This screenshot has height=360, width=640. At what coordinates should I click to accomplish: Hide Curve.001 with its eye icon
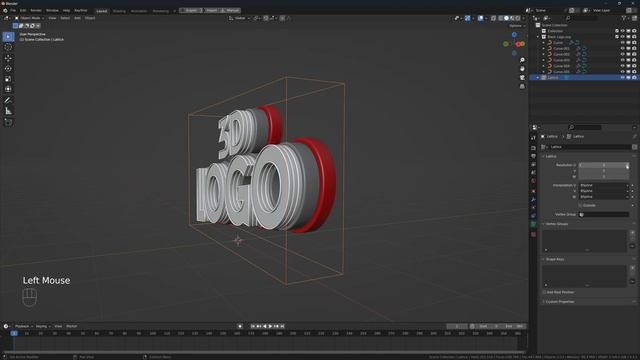click(x=623, y=49)
